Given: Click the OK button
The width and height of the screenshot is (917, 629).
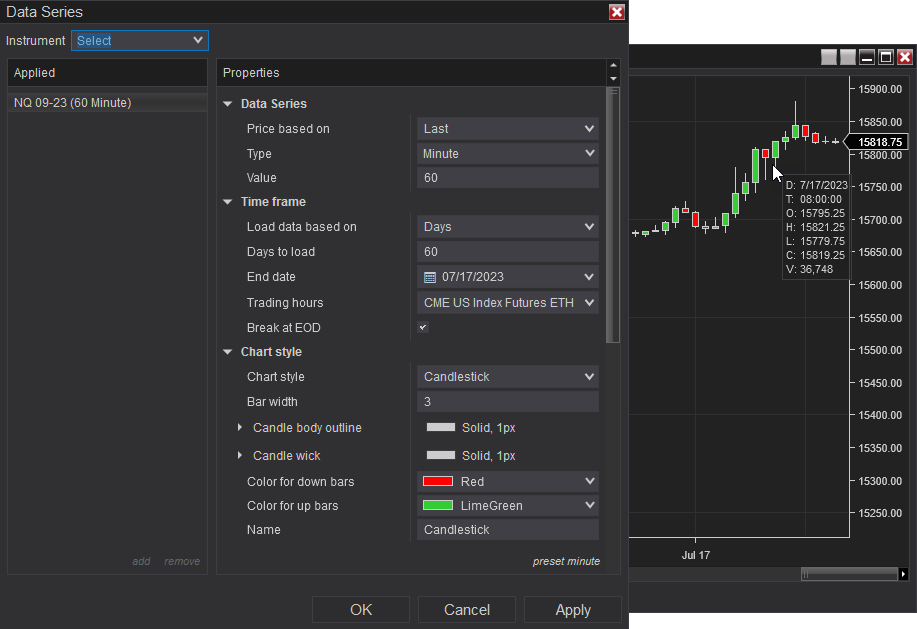Looking at the screenshot, I should pos(361,610).
